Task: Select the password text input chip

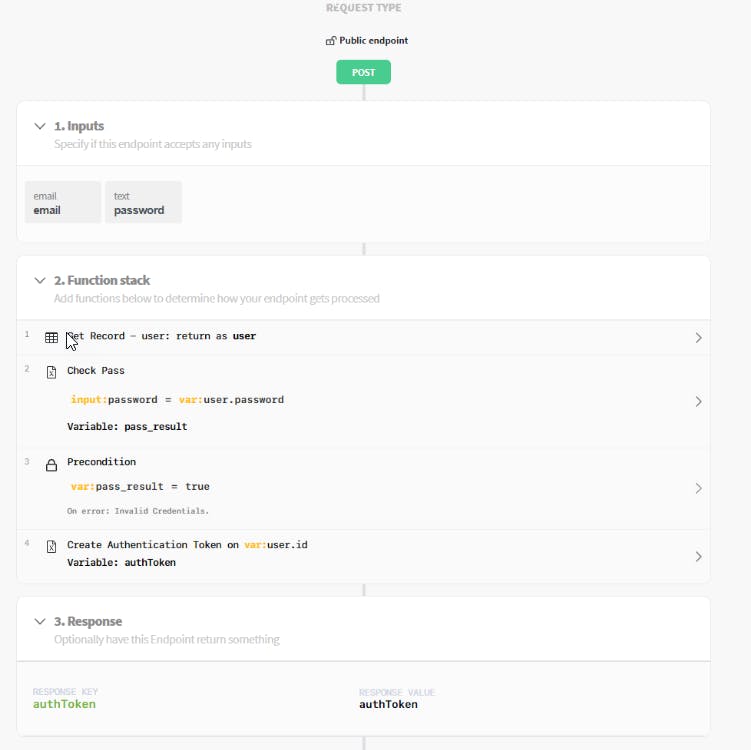Action: 143,203
